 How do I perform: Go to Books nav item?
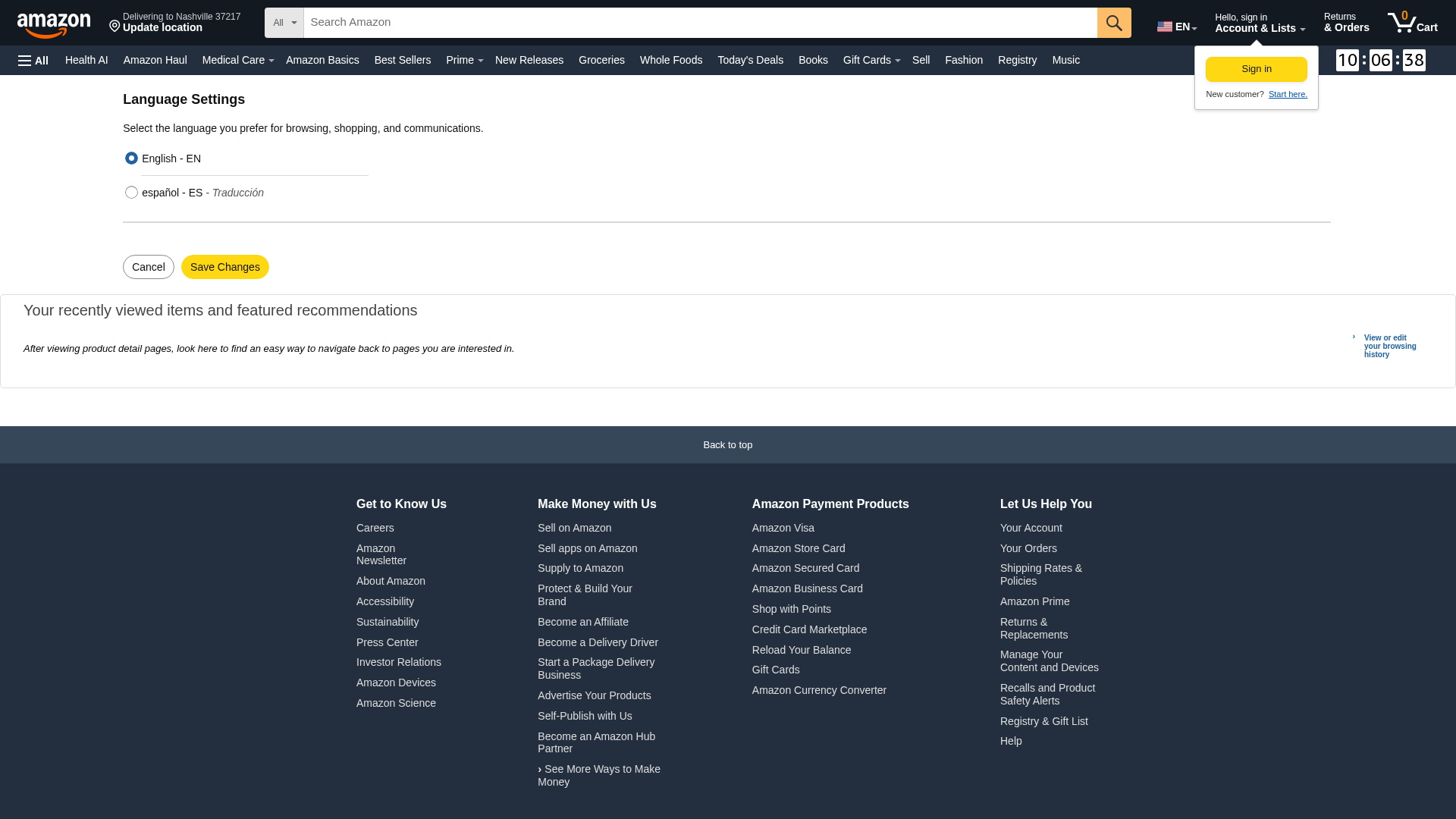813,60
